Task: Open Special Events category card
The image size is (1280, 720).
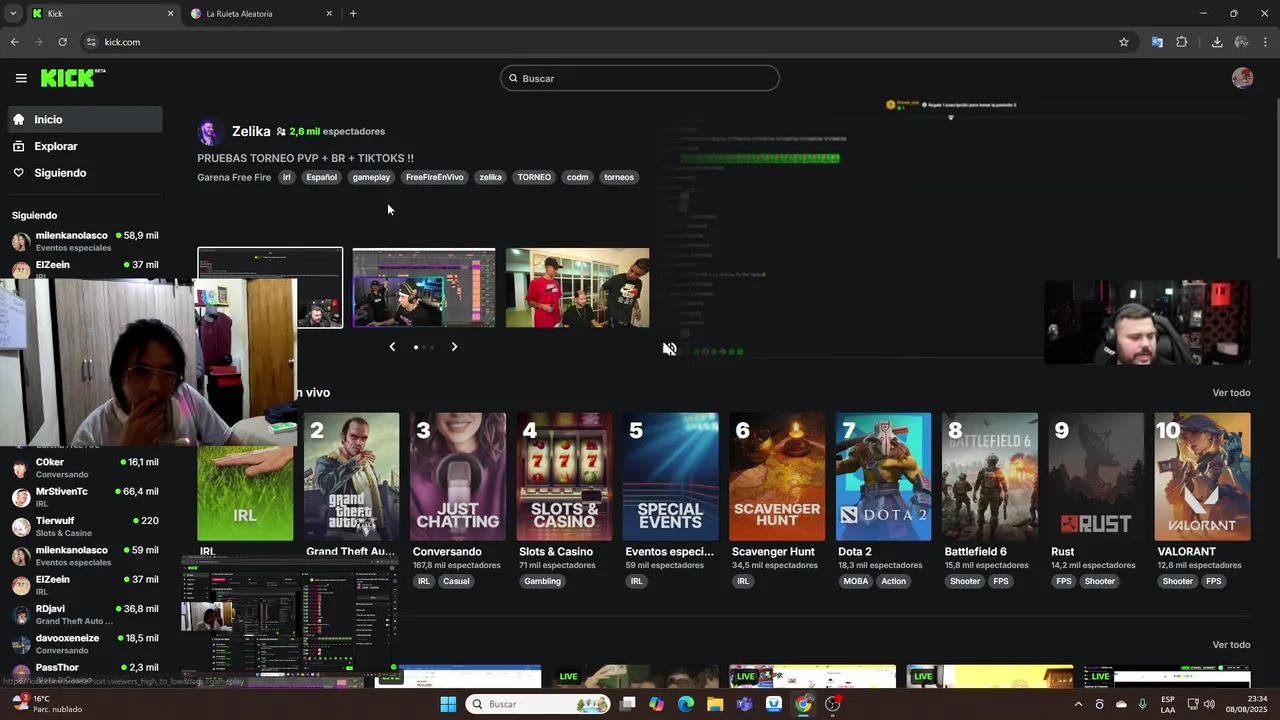Action: (670, 477)
